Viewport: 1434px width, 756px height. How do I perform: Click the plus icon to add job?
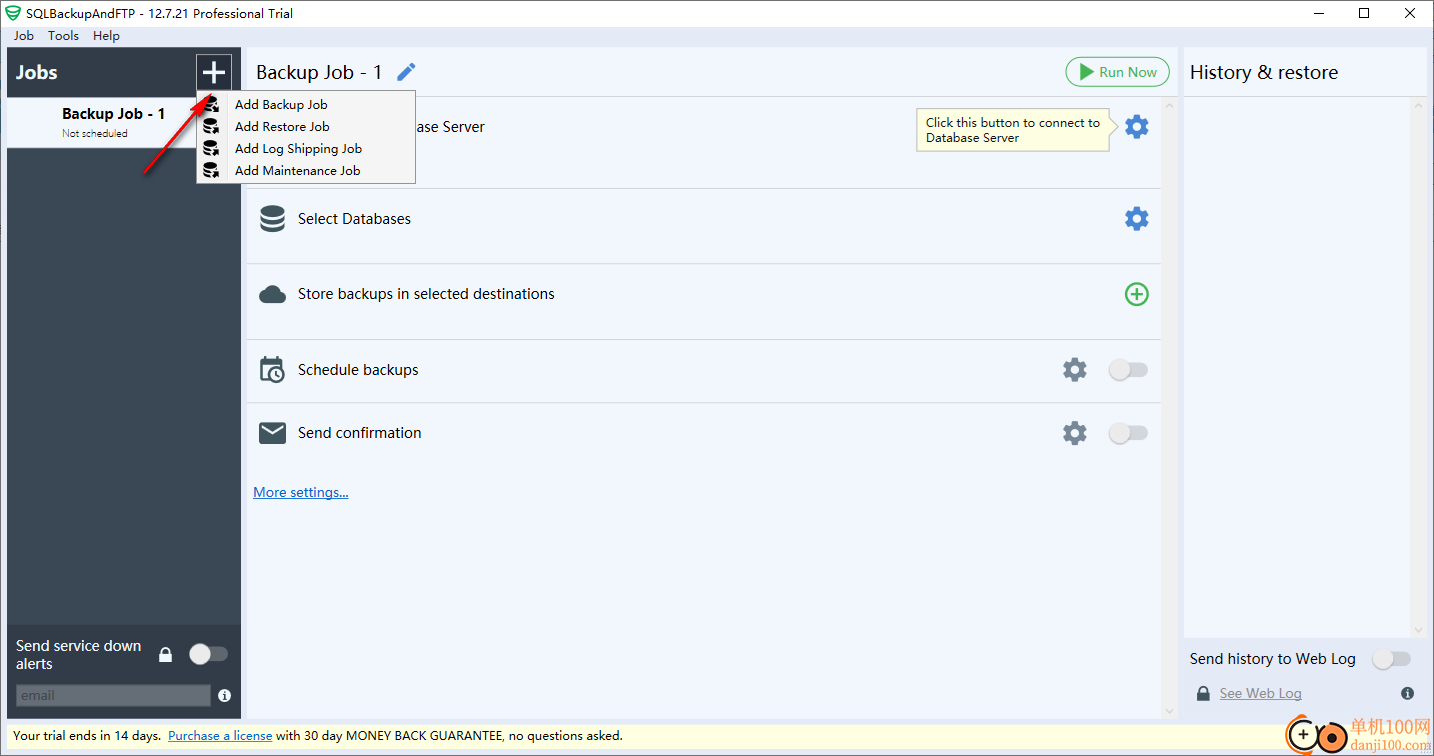click(x=214, y=72)
